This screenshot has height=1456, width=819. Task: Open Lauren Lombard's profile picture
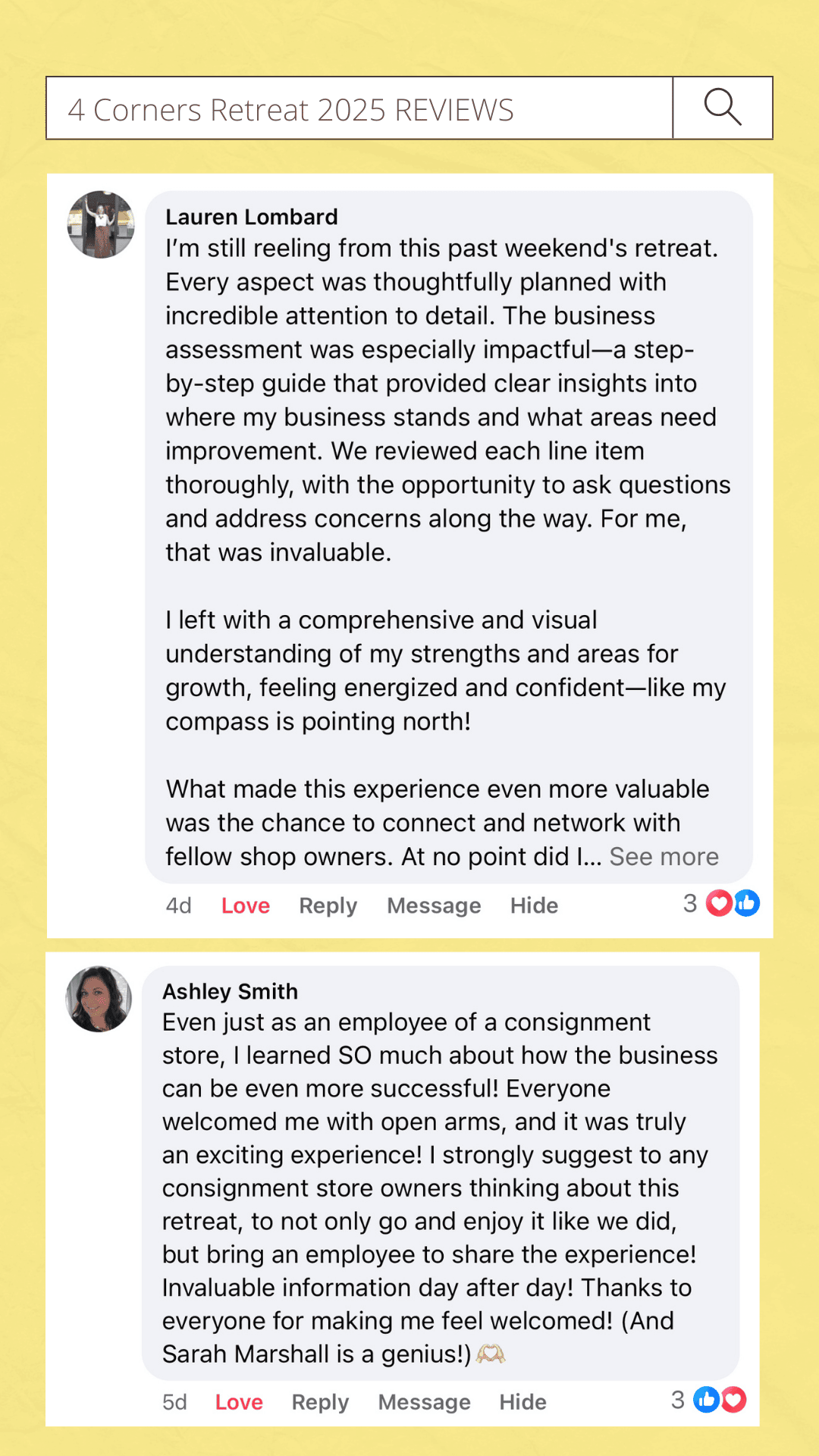[101, 224]
